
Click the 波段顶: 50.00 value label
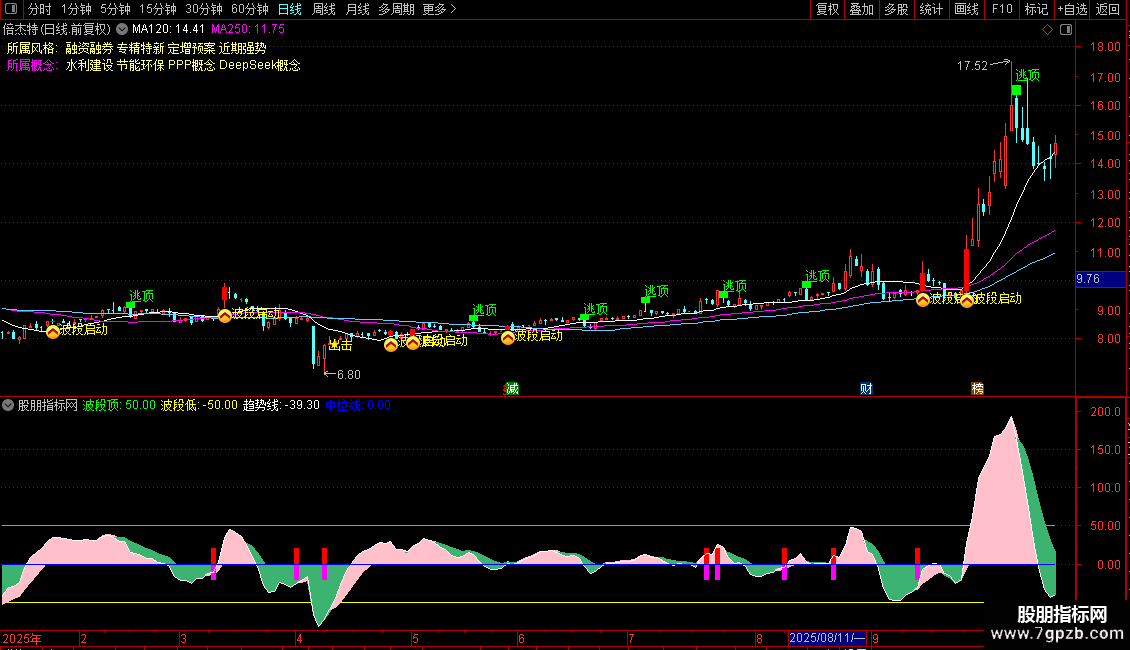(119, 405)
